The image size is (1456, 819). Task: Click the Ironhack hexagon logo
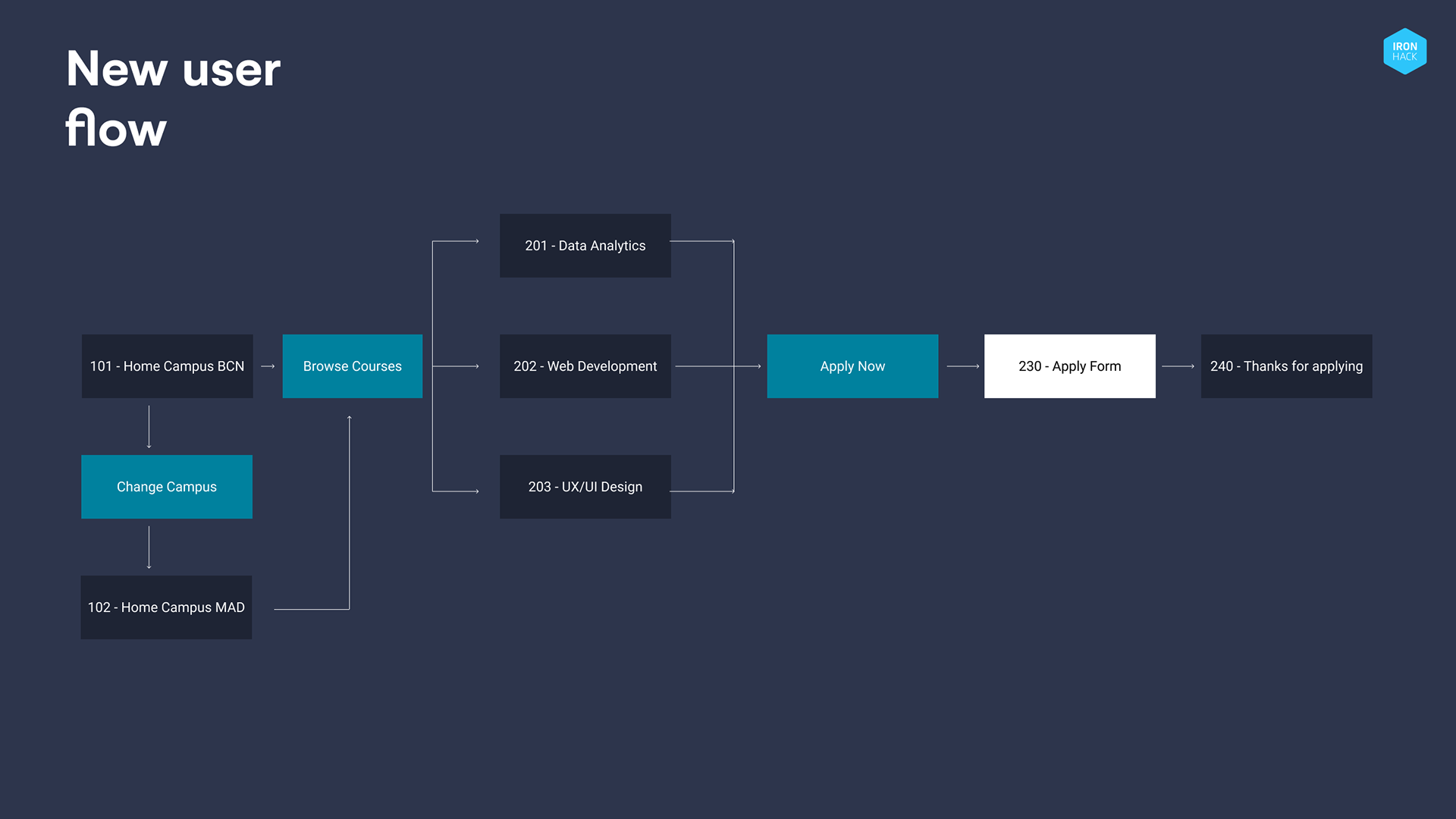click(1404, 52)
